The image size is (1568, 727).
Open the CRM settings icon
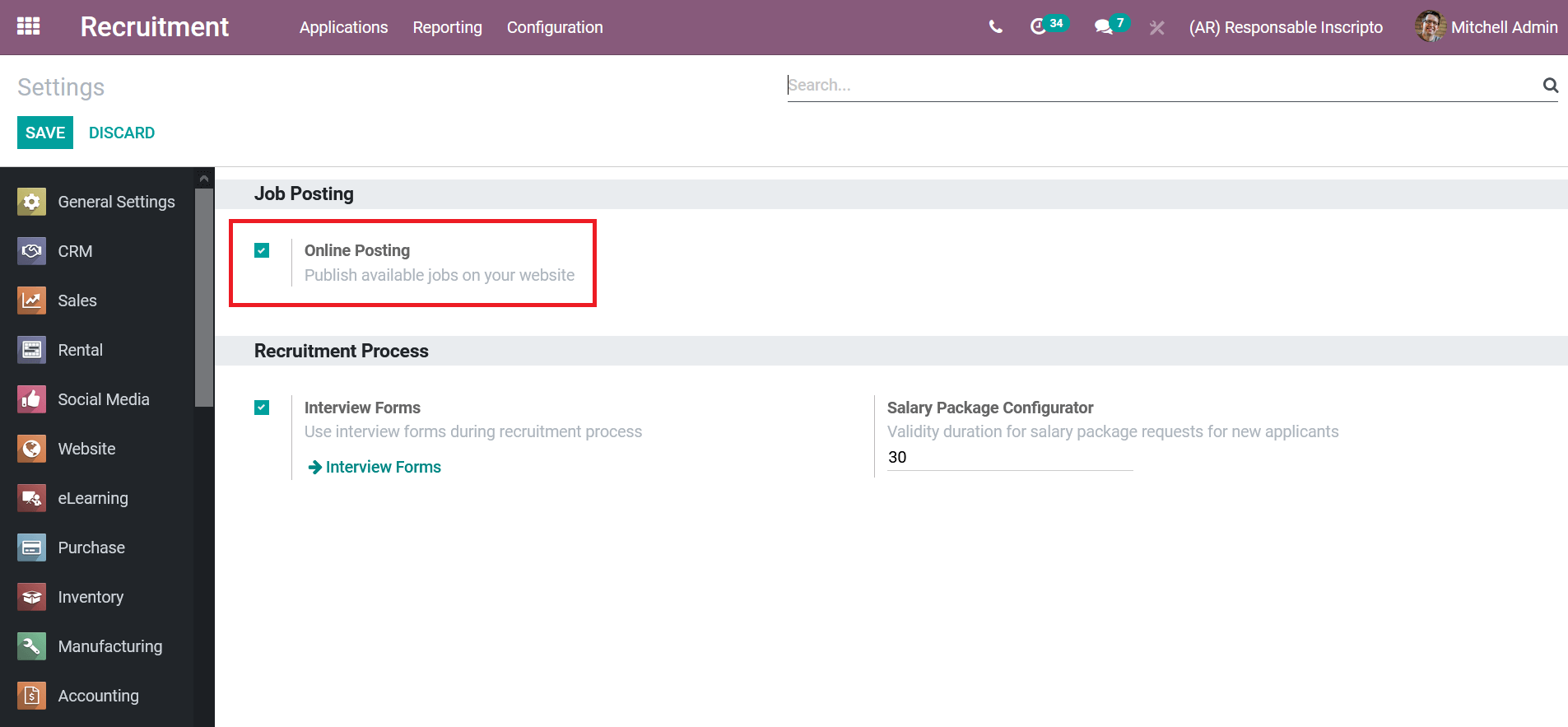click(x=31, y=251)
